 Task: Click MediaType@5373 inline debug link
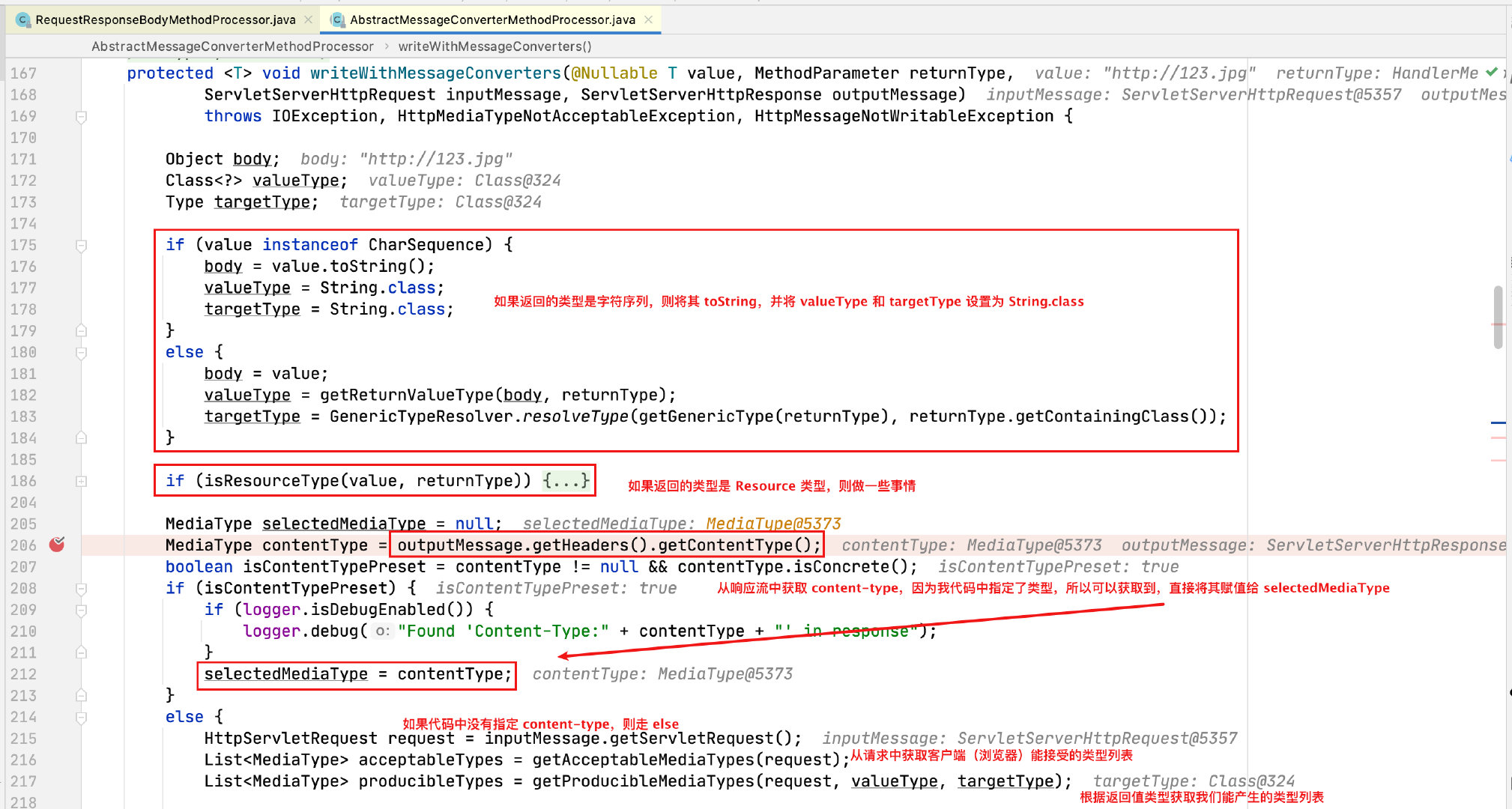point(773,524)
